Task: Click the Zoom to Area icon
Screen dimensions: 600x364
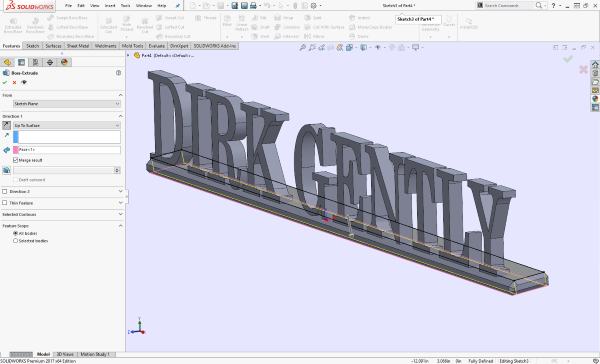Action: (x=312, y=47)
